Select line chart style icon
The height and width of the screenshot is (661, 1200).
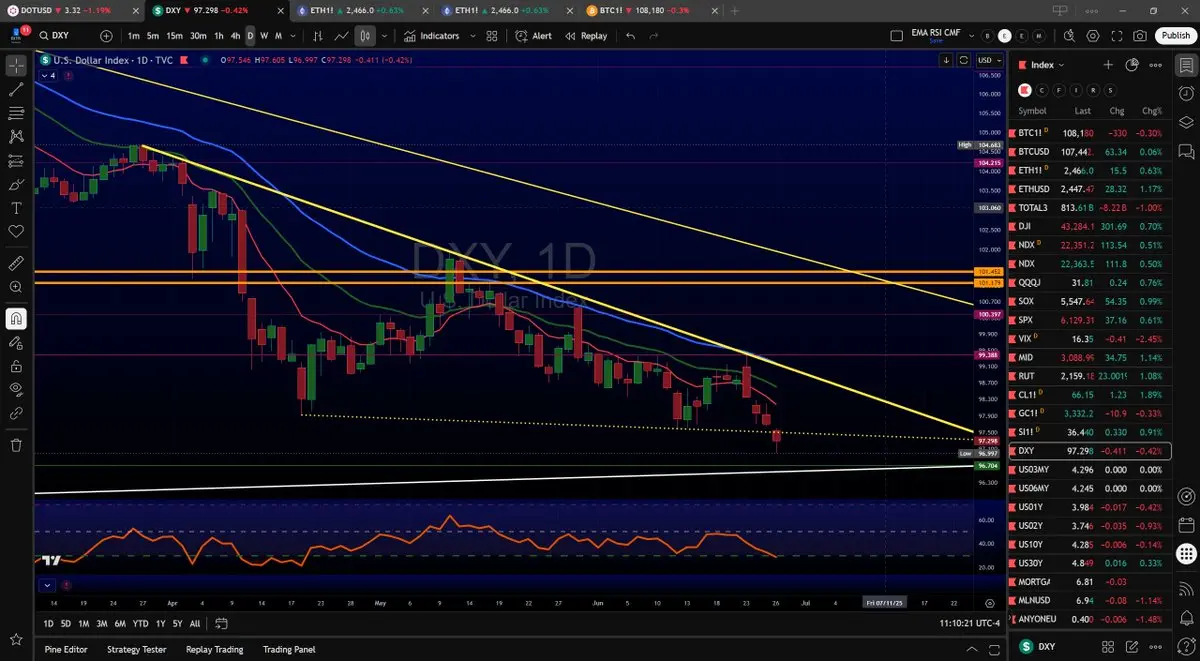coord(341,36)
